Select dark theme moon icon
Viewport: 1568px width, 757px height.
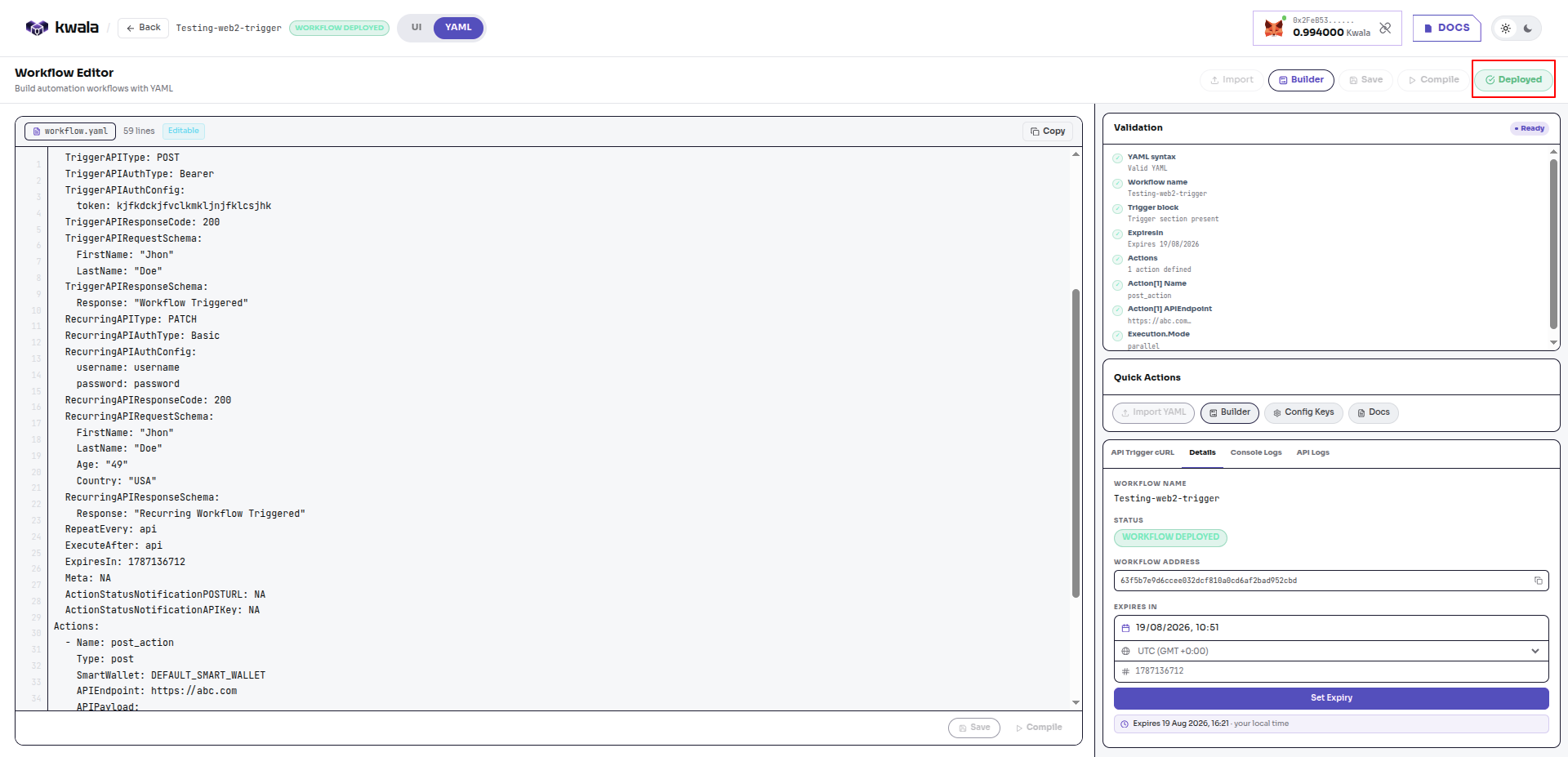[x=1528, y=28]
